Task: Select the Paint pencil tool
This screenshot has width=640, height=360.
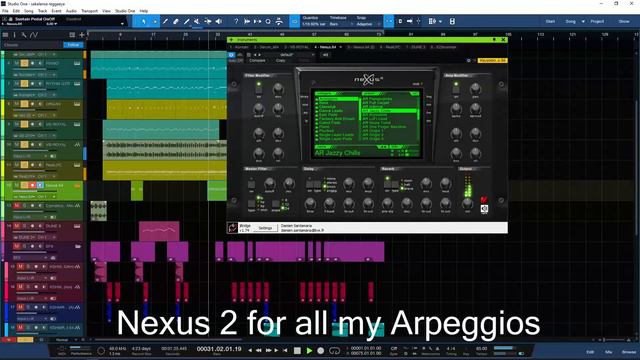Action: click(165, 21)
